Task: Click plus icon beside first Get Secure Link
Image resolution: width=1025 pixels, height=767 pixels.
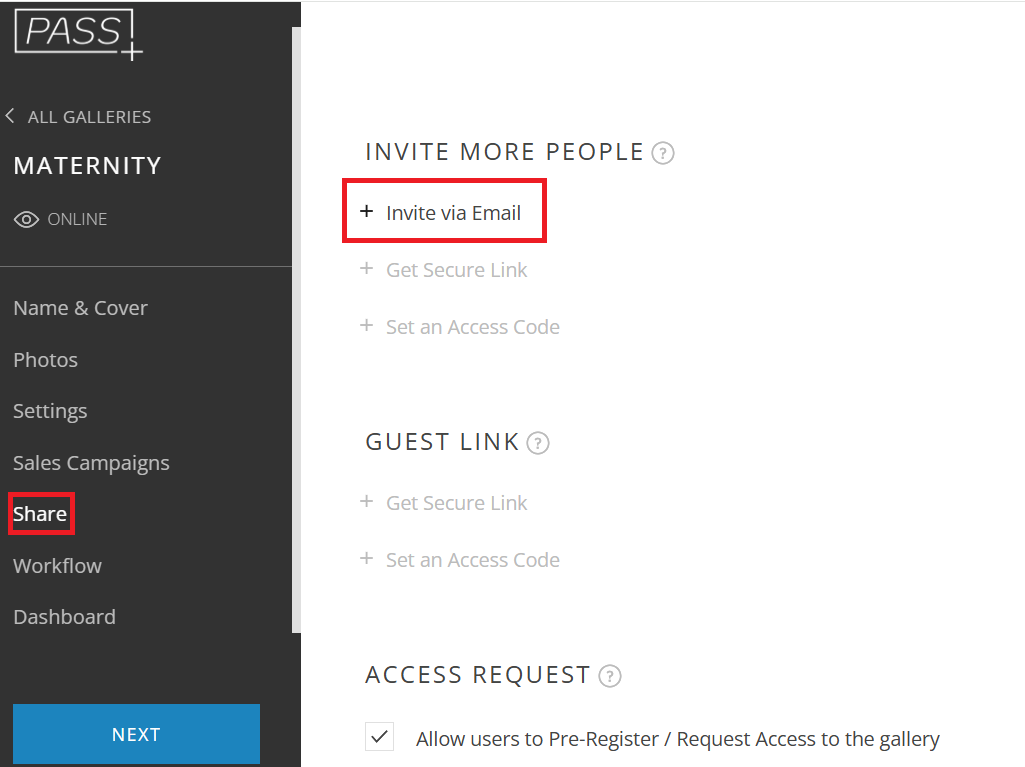Action: tap(367, 268)
